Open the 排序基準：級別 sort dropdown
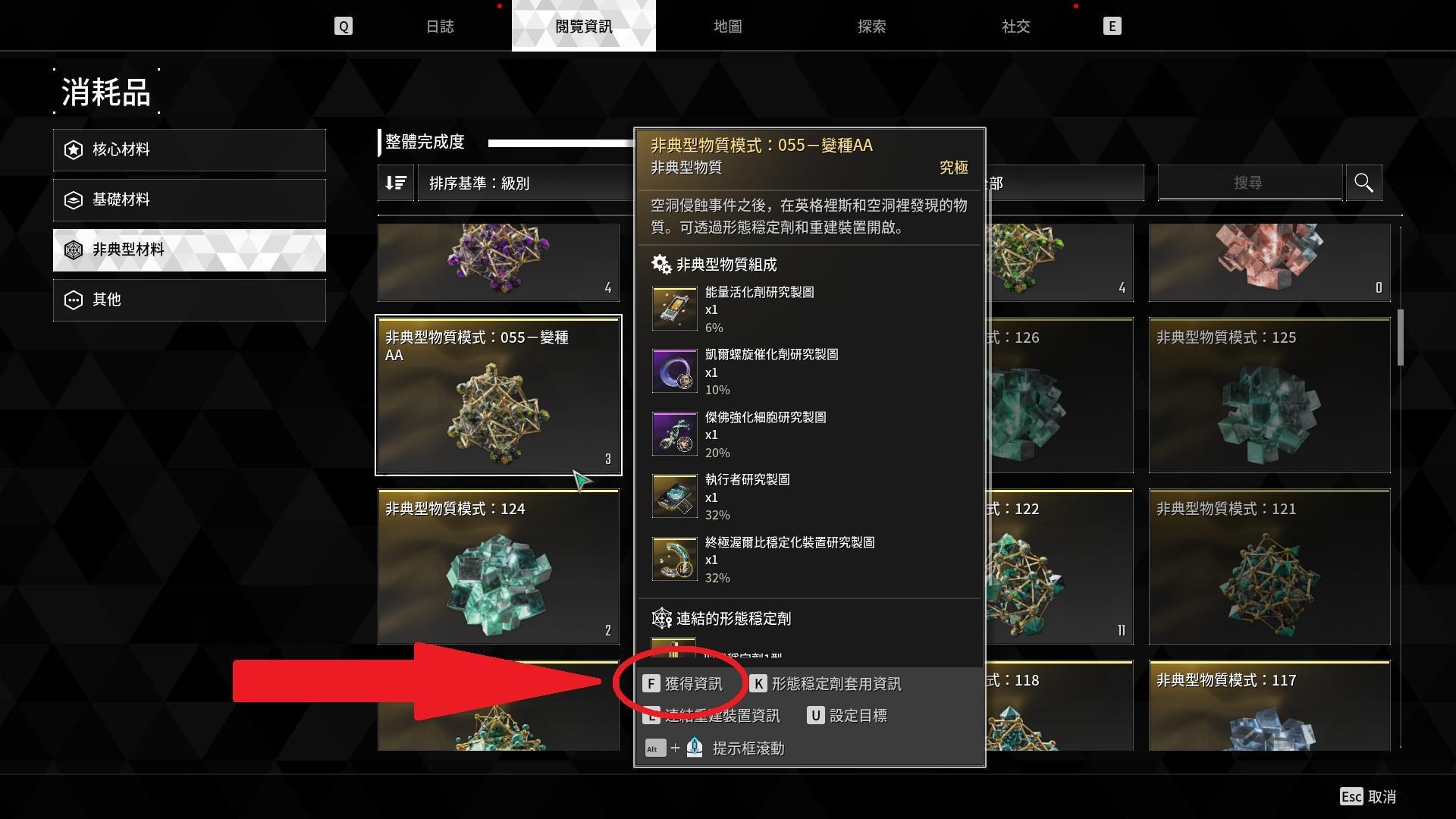This screenshot has width=1456, height=819. point(526,183)
